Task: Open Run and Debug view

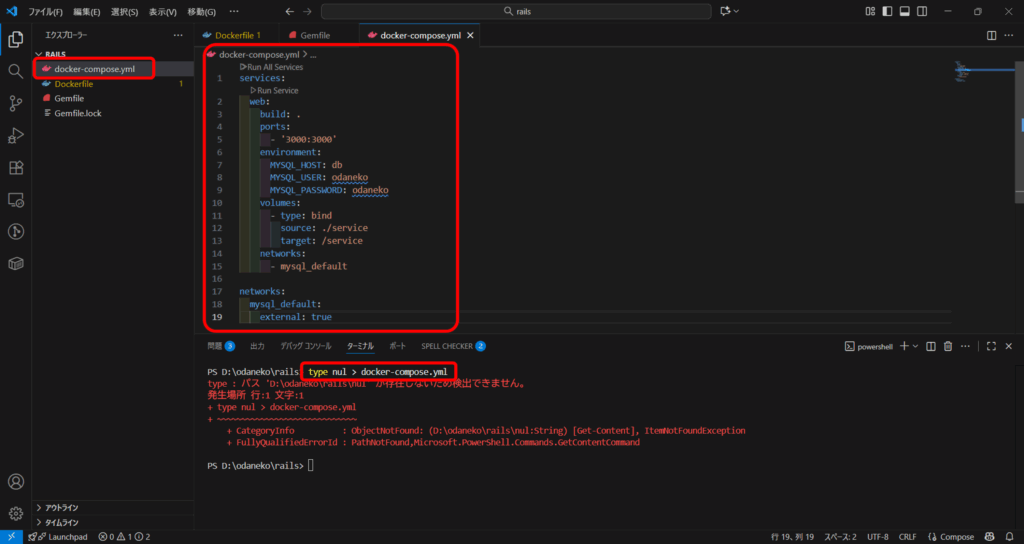Action: pyautogui.click(x=15, y=135)
